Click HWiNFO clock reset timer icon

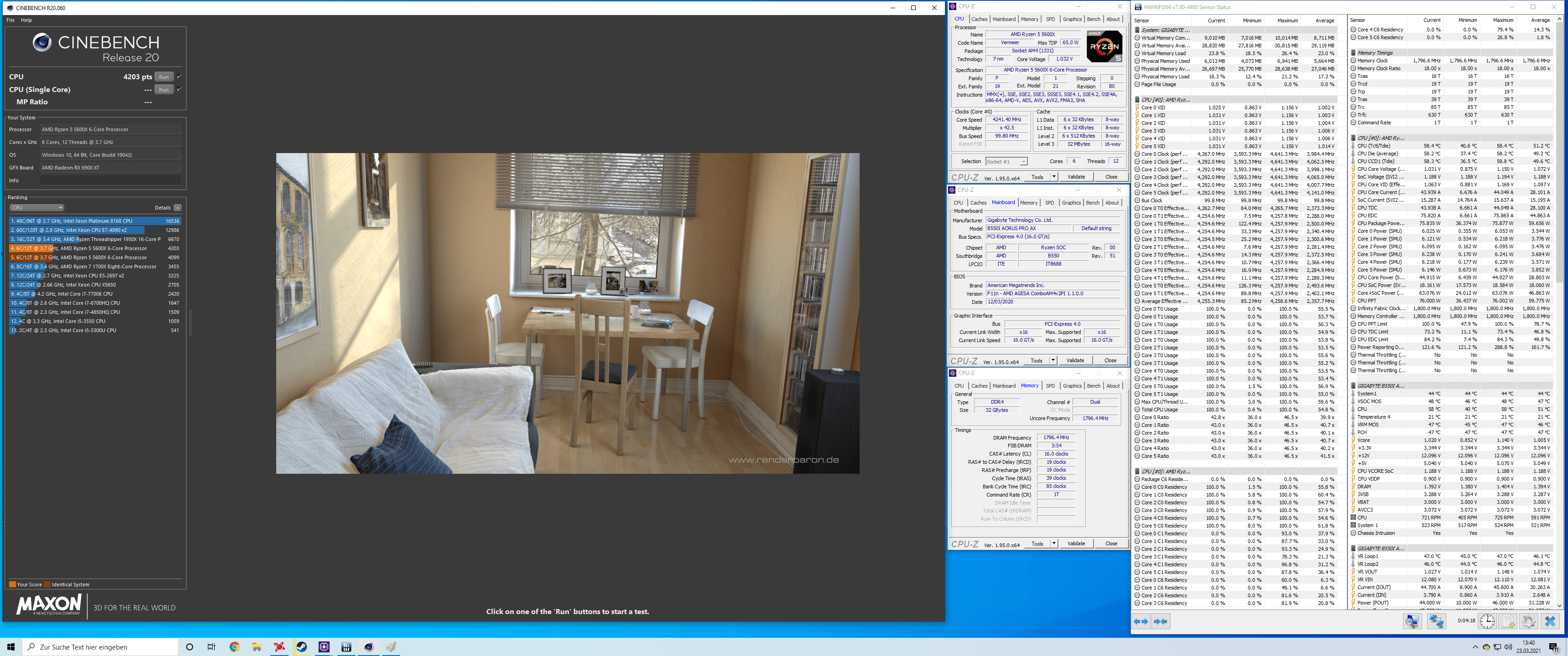(1487, 621)
